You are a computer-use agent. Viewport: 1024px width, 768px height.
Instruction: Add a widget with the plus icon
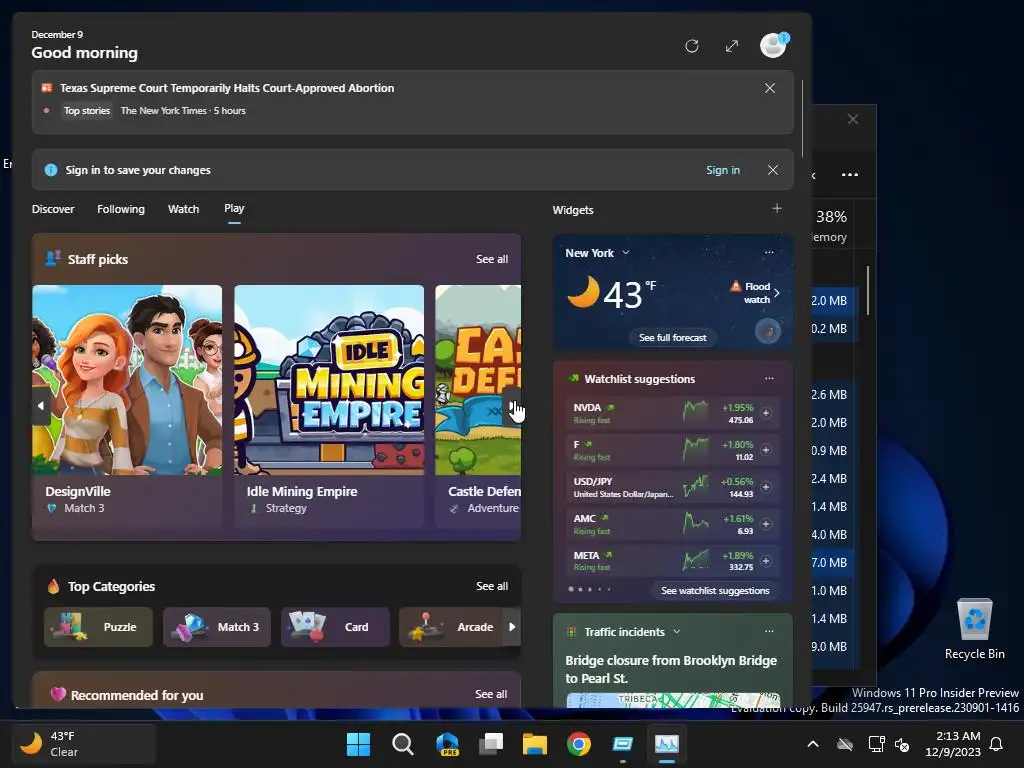776,208
